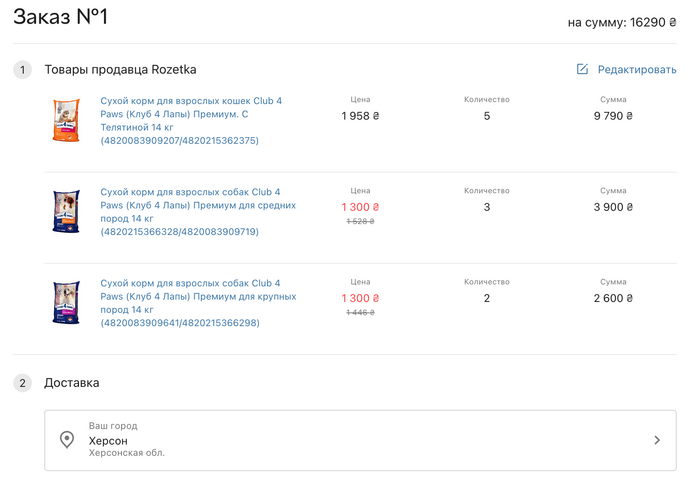Click the 9 790 ₴ sum
The width and height of the screenshot is (700, 480).
[613, 116]
